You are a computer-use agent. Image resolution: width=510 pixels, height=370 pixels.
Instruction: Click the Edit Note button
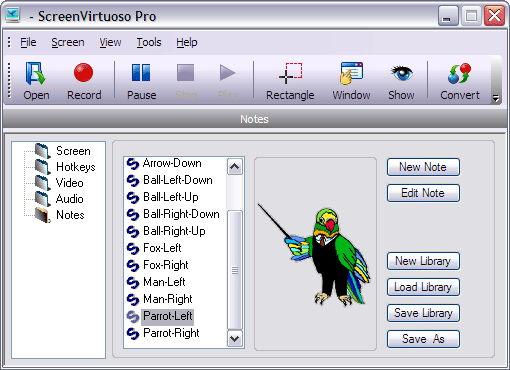tap(423, 193)
